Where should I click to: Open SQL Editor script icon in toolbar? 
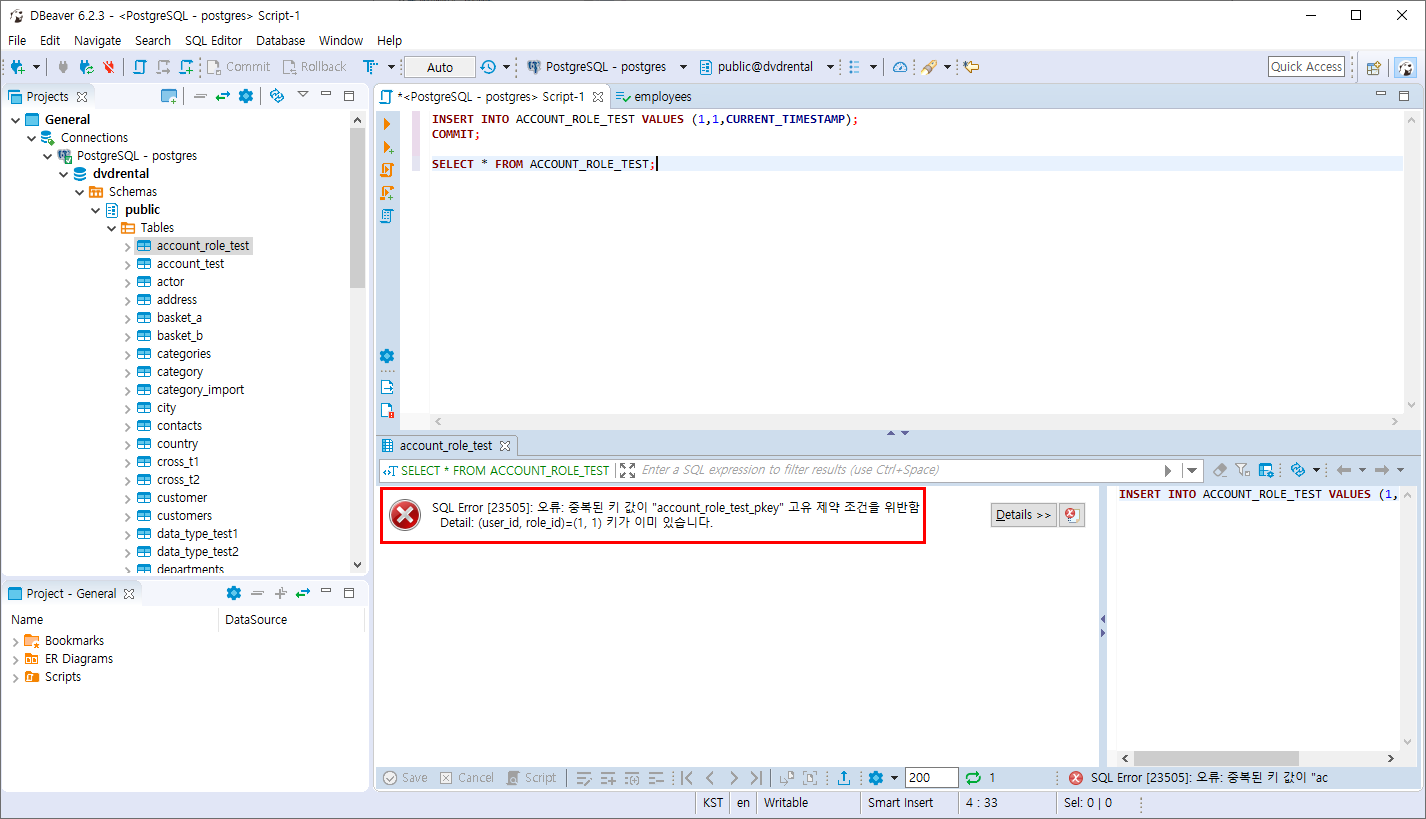point(140,67)
